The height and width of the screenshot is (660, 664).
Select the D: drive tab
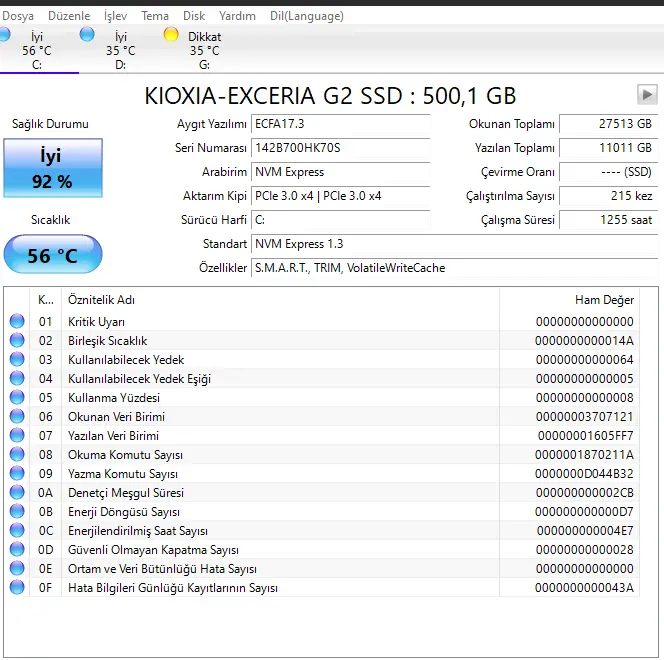coord(121,50)
